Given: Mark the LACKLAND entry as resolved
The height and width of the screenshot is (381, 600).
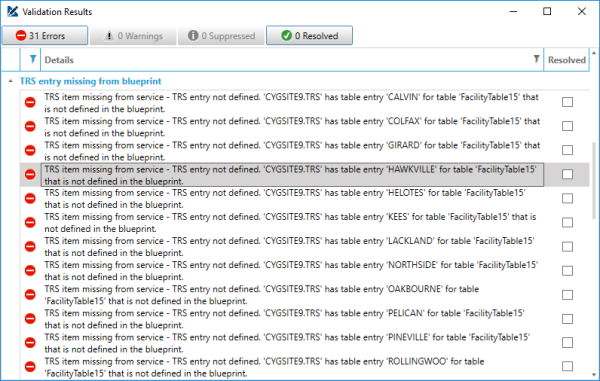Looking at the screenshot, I should tap(567, 247).
